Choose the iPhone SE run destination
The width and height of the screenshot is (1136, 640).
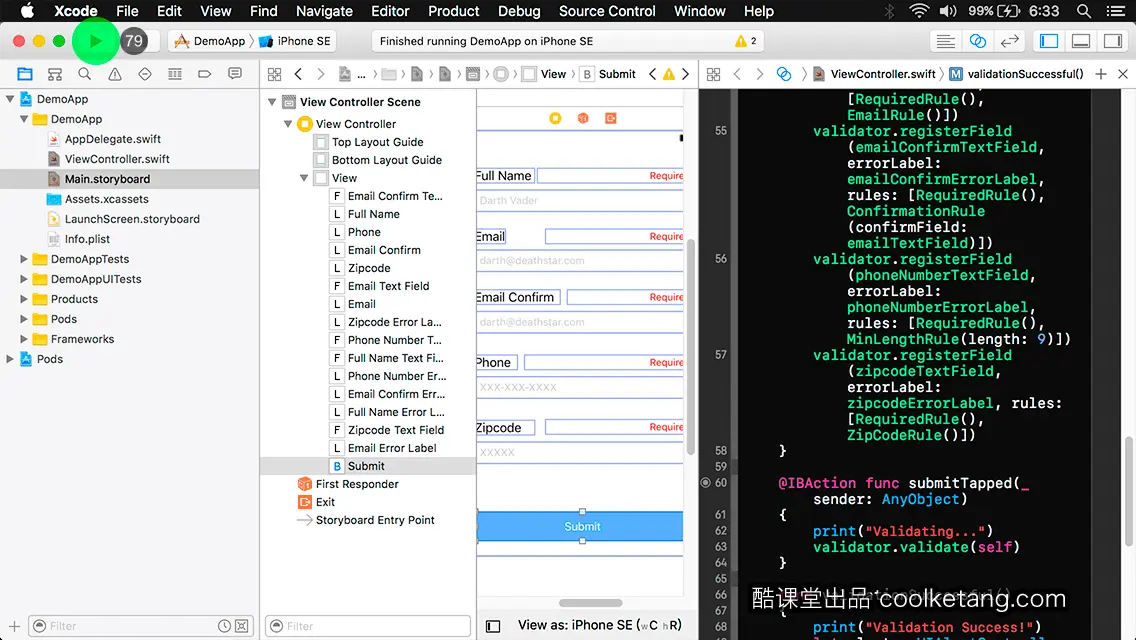[x=296, y=41]
